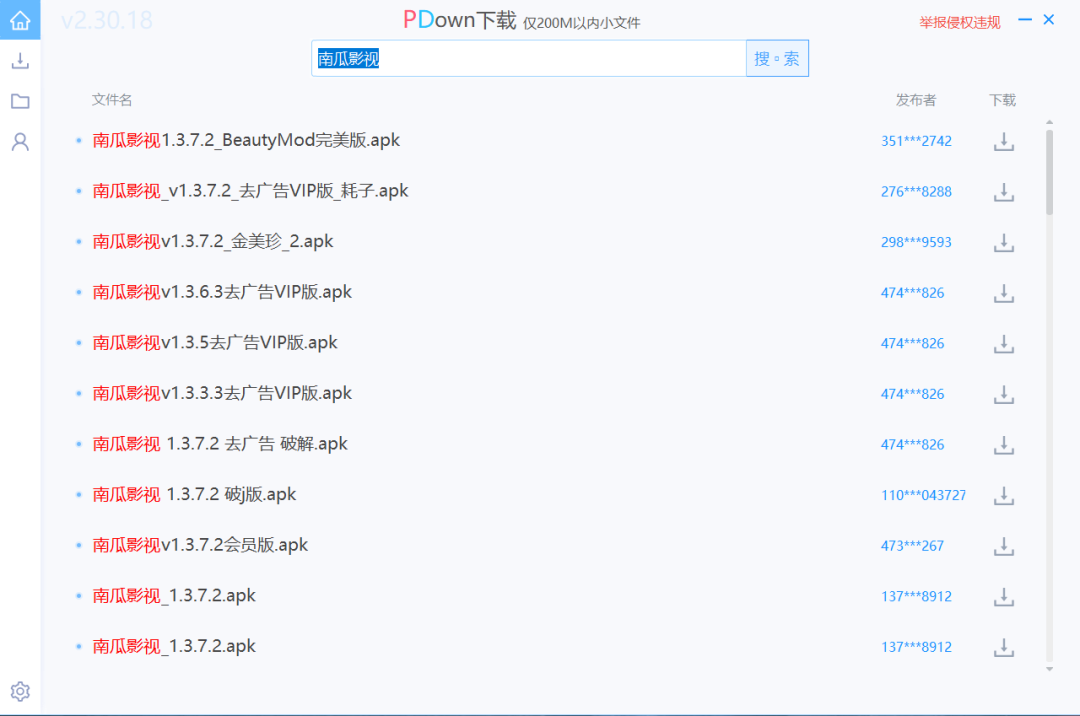Click the 搜索 search button
The height and width of the screenshot is (716, 1080).
pyautogui.click(x=777, y=59)
